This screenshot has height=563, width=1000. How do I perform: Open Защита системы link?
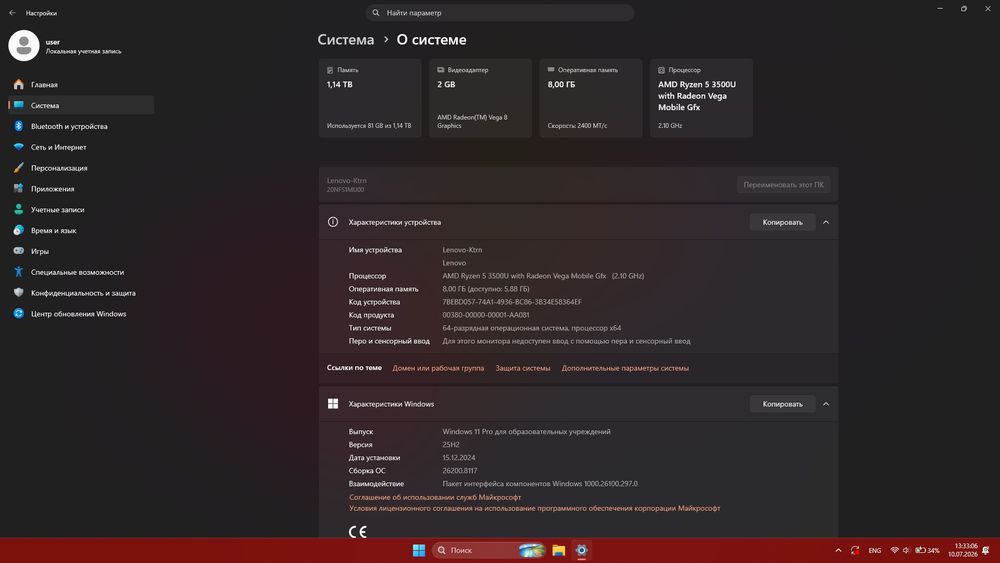tap(523, 368)
